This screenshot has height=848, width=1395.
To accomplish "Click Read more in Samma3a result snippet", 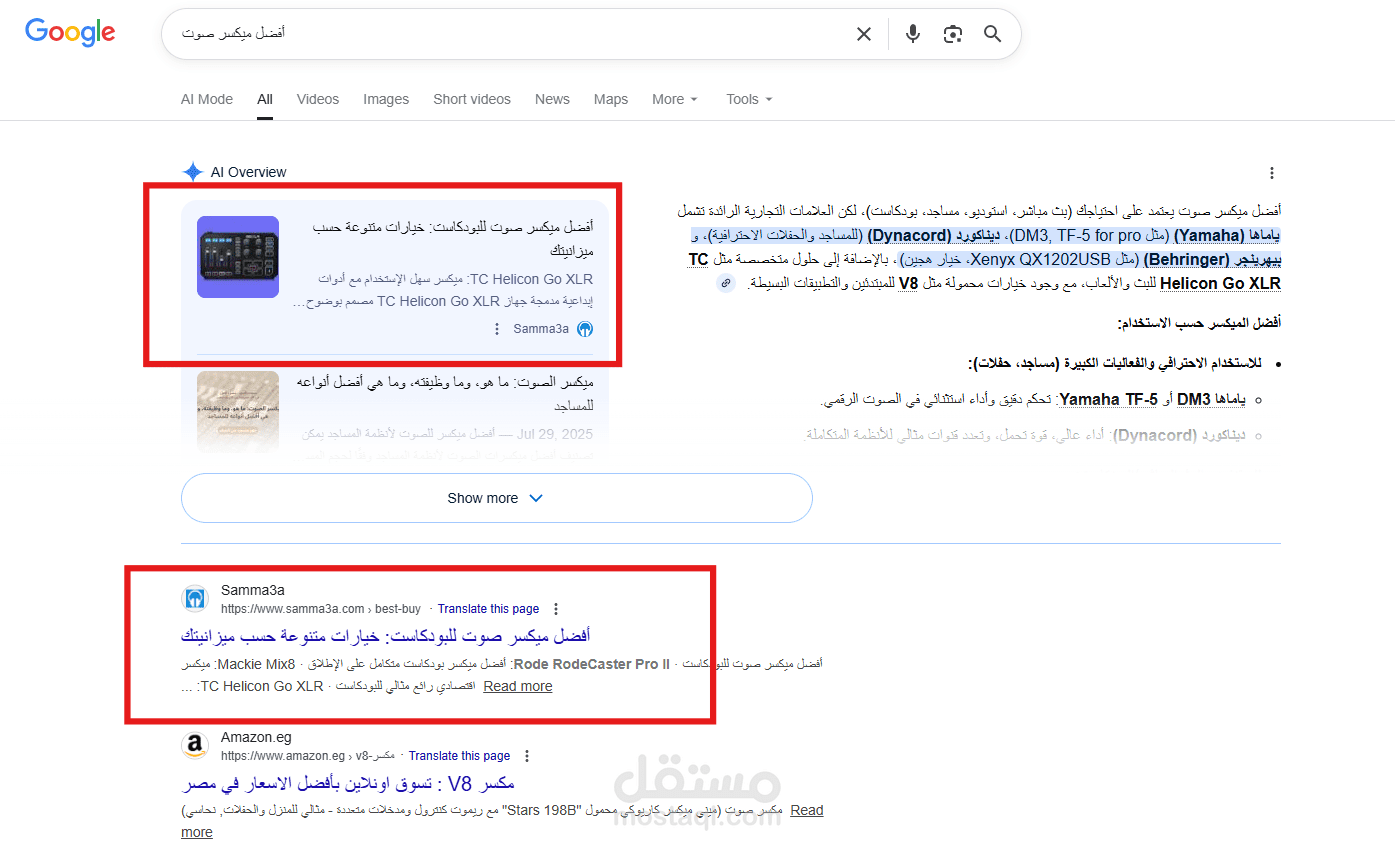I will point(518,686).
